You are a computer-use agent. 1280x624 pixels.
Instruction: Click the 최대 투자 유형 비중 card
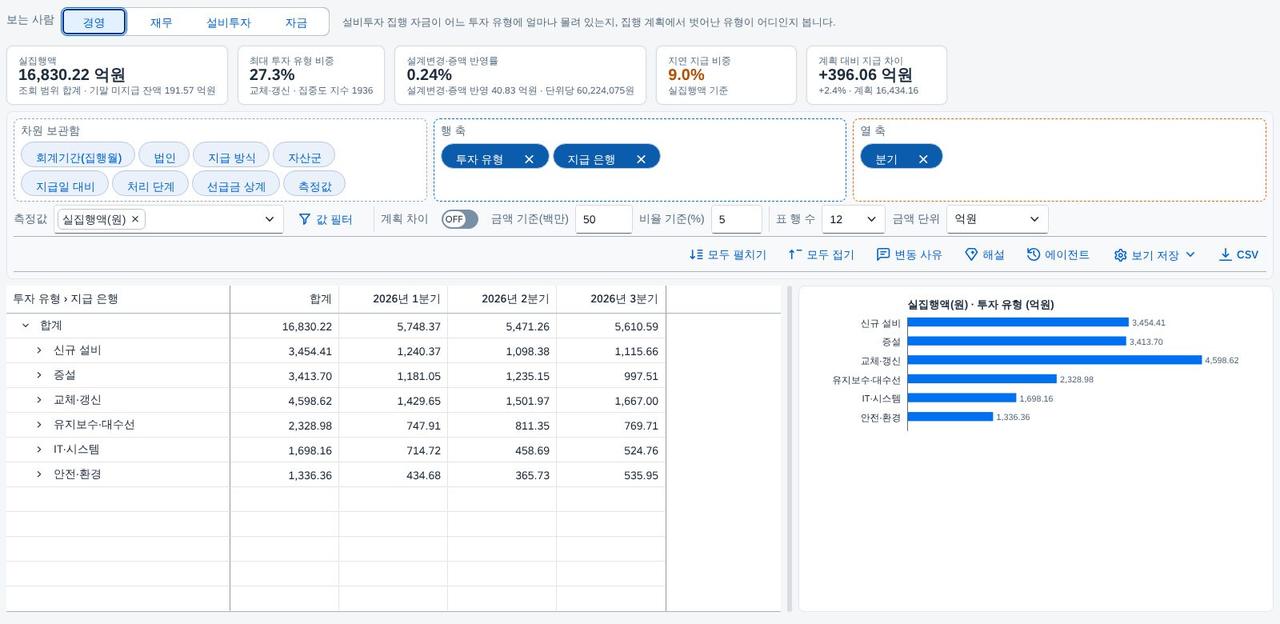(x=311, y=75)
